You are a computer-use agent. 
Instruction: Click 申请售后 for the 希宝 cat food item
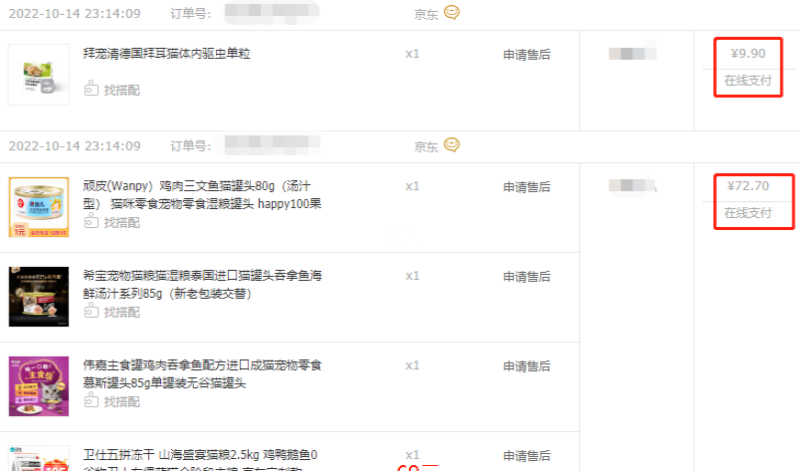[527, 277]
